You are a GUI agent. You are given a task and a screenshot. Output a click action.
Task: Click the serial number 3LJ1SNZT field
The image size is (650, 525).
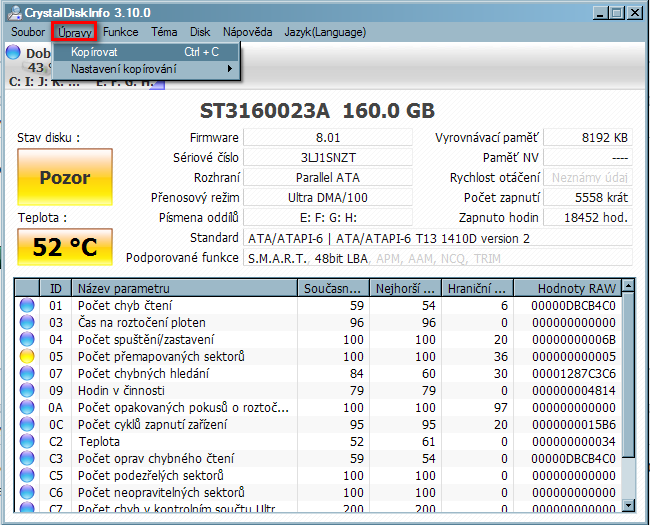coord(327,158)
